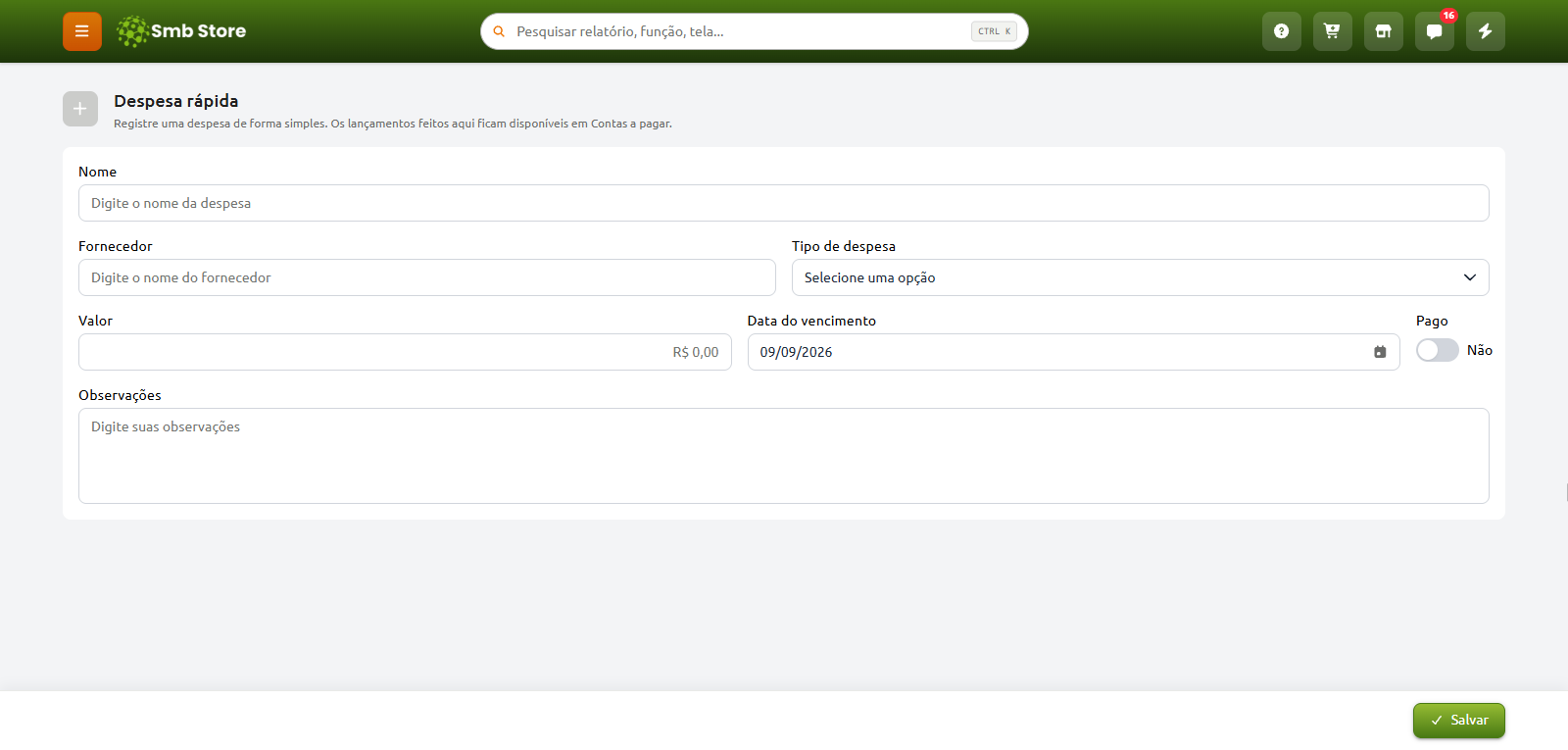The image size is (1568, 750).
Task: Click the Despesa rápida heading
Action: click(176, 101)
